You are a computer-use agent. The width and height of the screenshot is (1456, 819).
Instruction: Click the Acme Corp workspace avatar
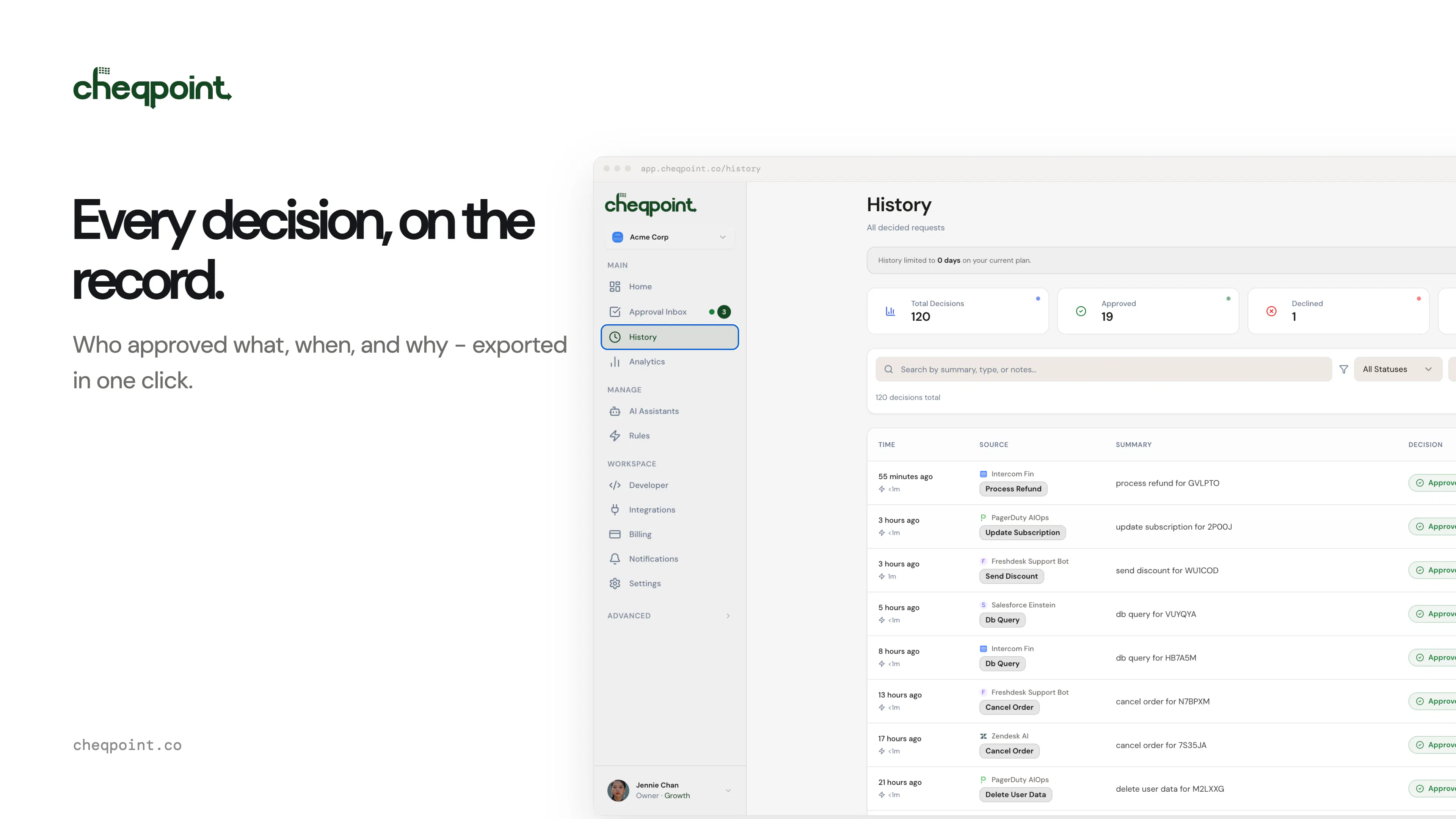click(x=617, y=237)
